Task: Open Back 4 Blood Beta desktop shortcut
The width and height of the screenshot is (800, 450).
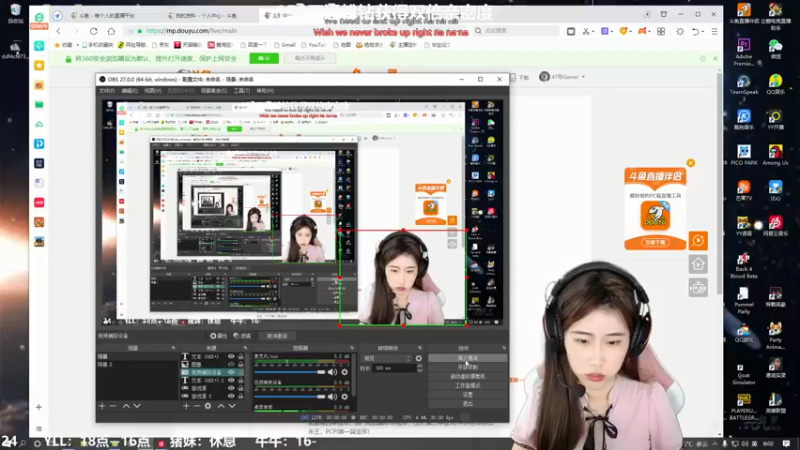Action: point(744,265)
